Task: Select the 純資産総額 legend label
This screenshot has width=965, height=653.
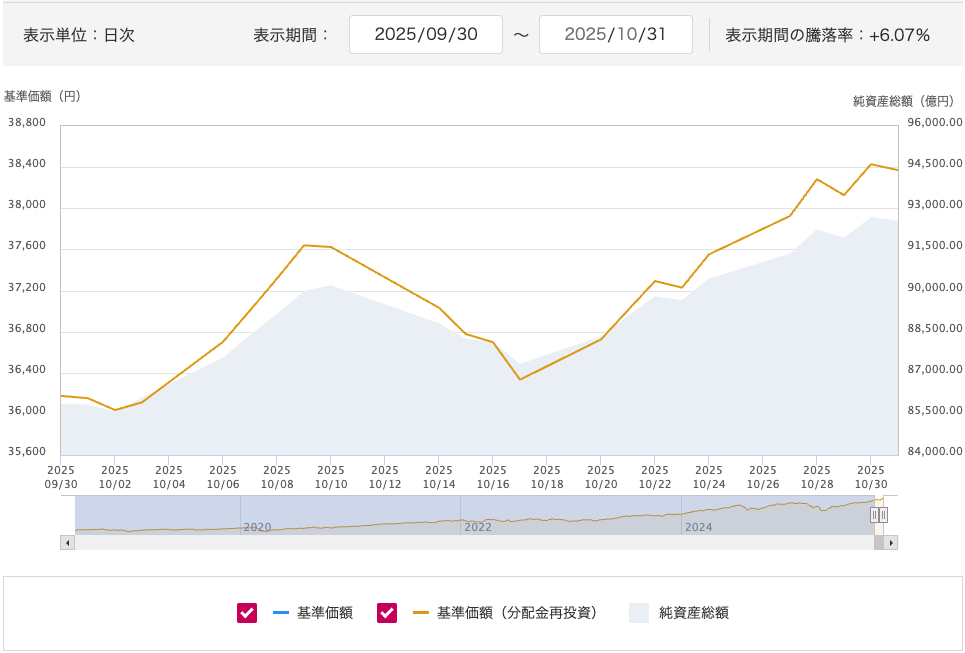Action: [693, 613]
